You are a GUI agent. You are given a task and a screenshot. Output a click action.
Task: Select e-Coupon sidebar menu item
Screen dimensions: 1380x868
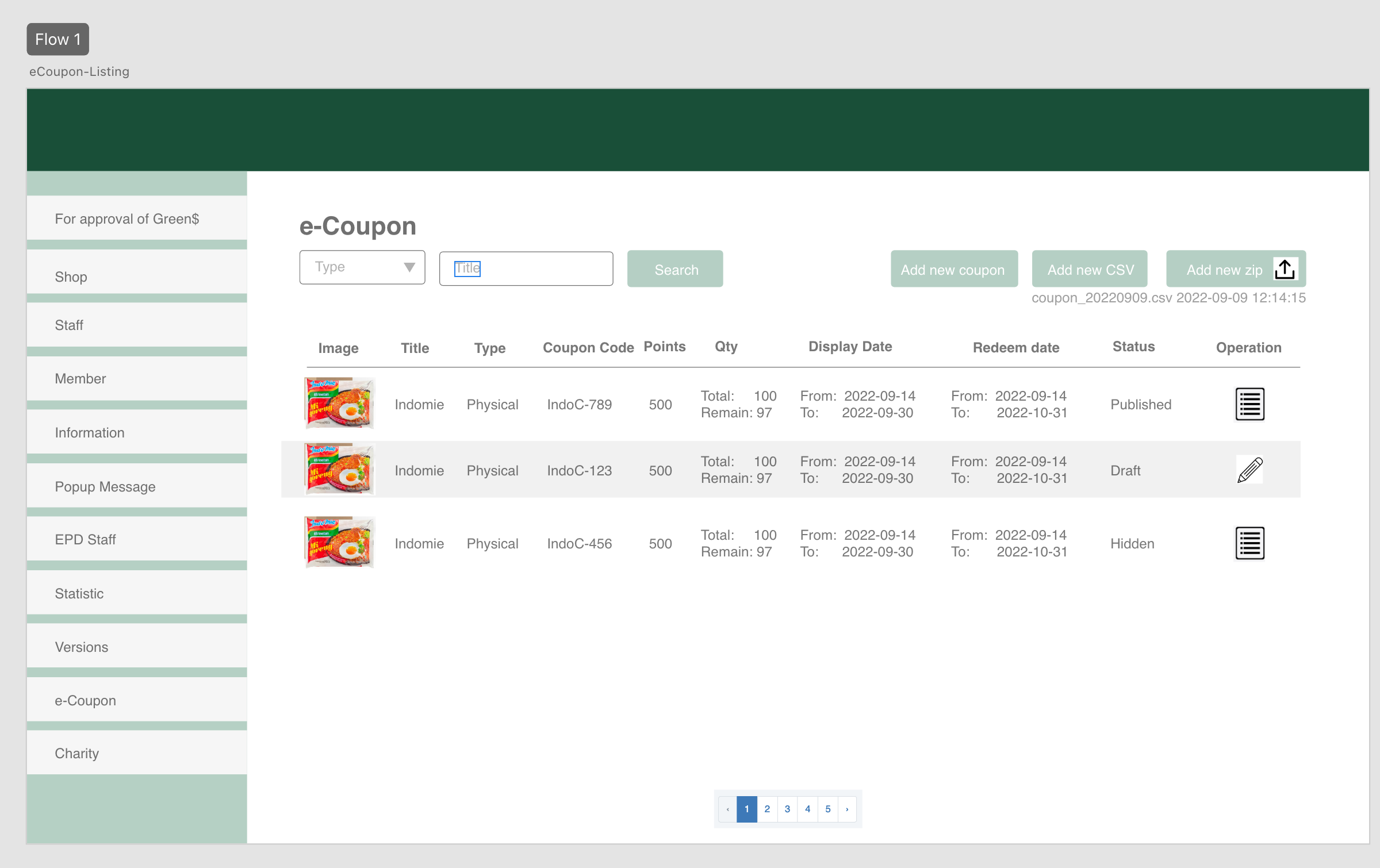click(136, 700)
